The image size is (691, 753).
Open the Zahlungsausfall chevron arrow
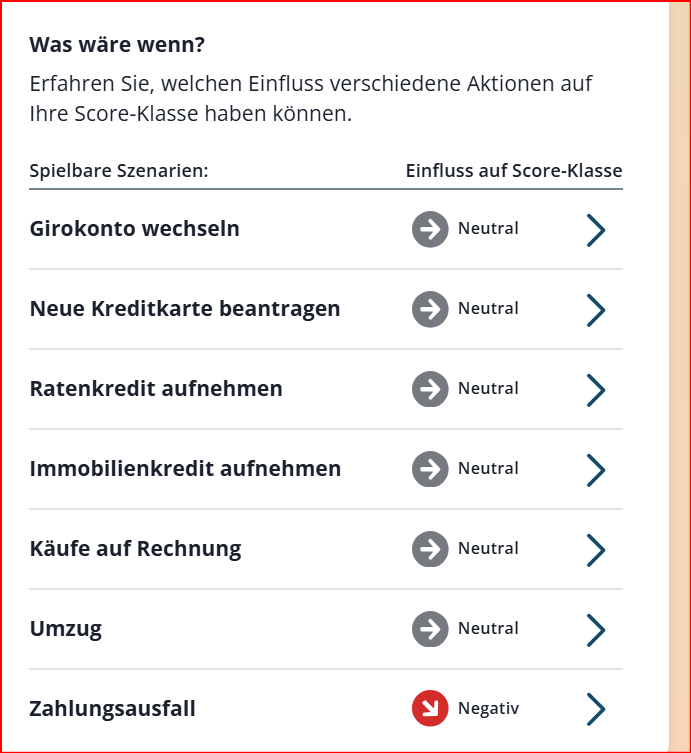tap(596, 709)
